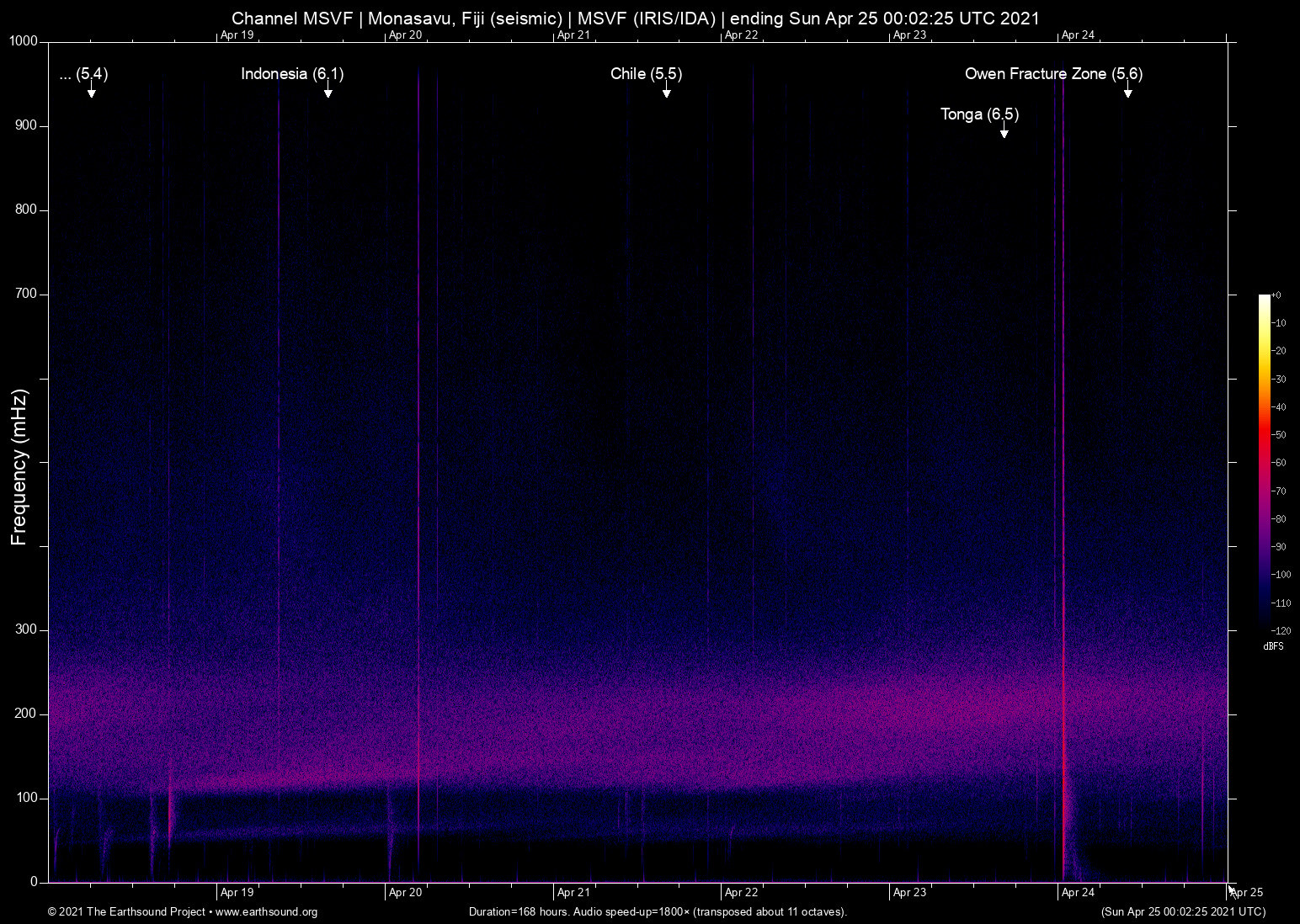Select the Tonga (6.5) event label
The width and height of the screenshot is (1300, 924).
click(979, 114)
